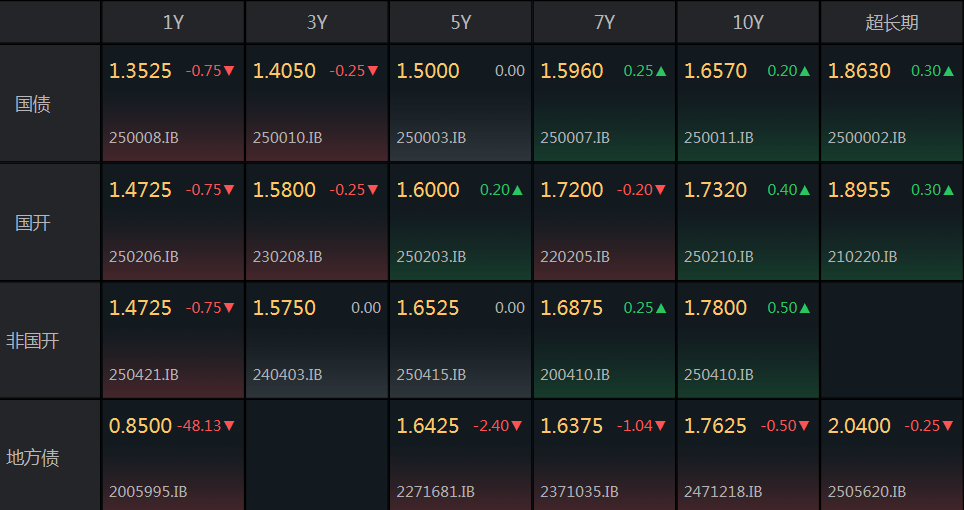Select the 超长期 column header
This screenshot has width=964, height=510.
pyautogui.click(x=891, y=23)
